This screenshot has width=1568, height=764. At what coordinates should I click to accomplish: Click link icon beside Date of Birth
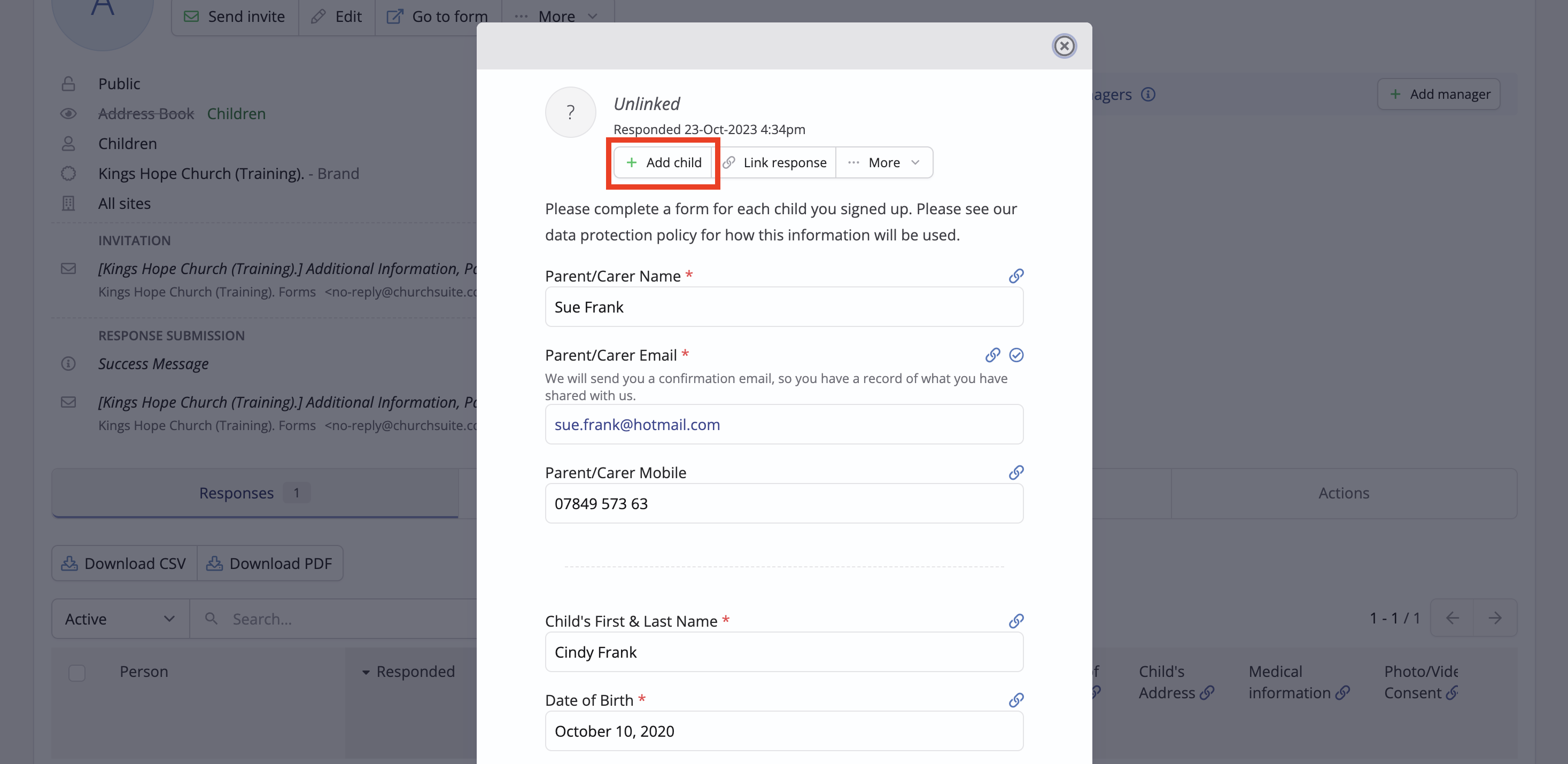click(x=1015, y=700)
